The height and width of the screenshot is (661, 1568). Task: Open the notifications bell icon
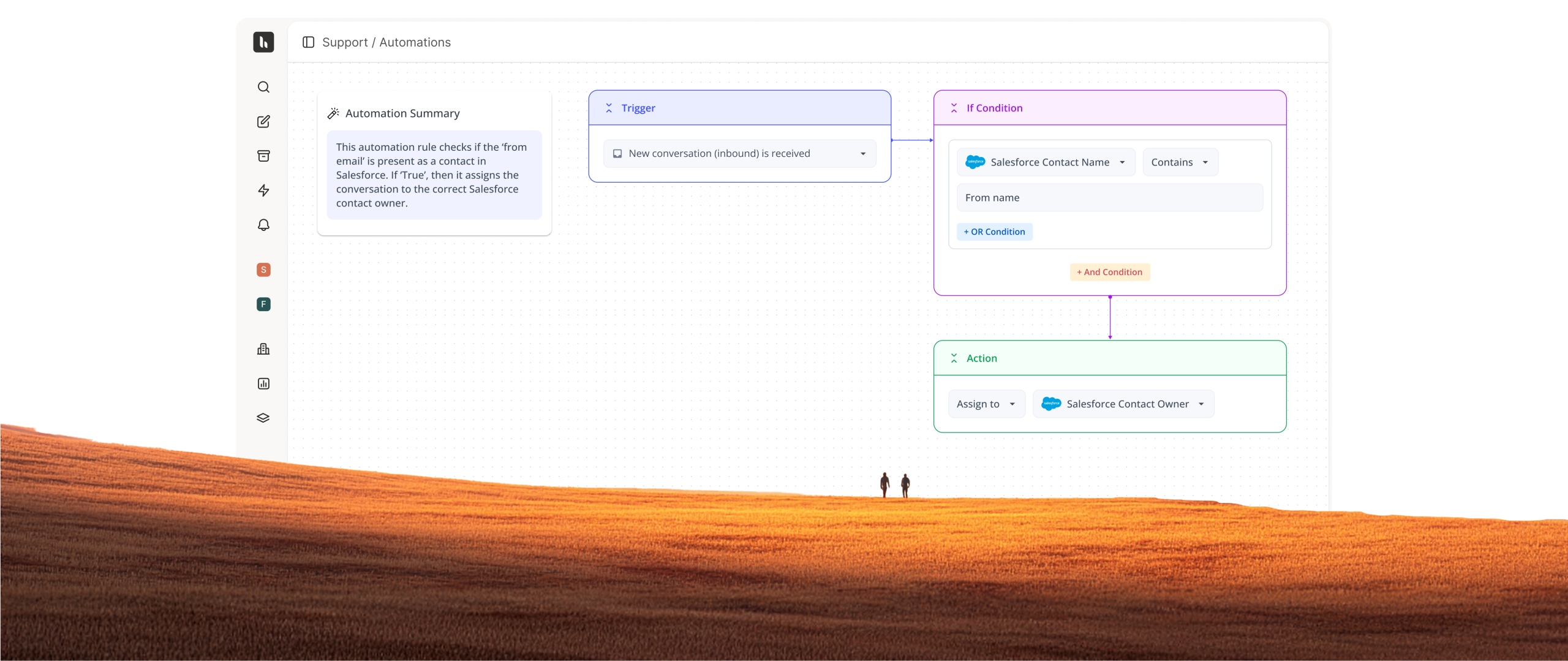[263, 225]
